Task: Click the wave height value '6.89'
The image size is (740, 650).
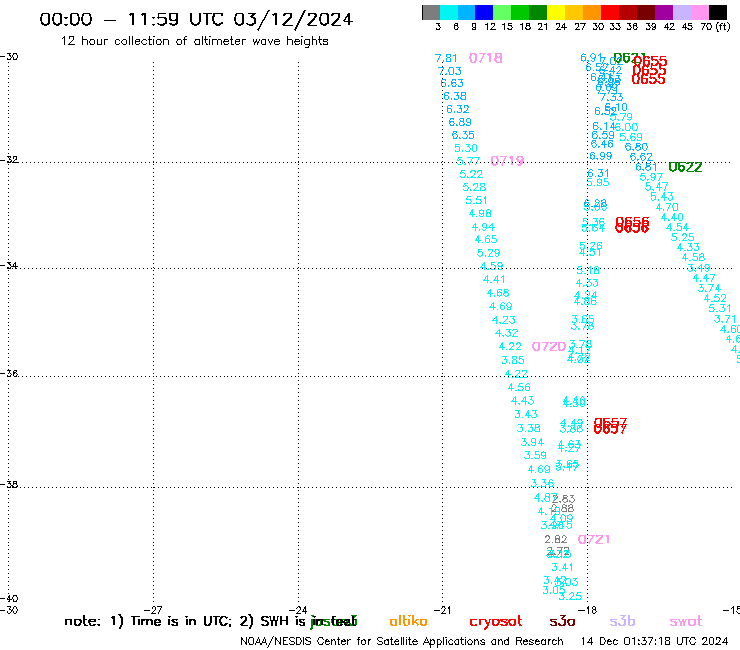Action: pos(460,122)
